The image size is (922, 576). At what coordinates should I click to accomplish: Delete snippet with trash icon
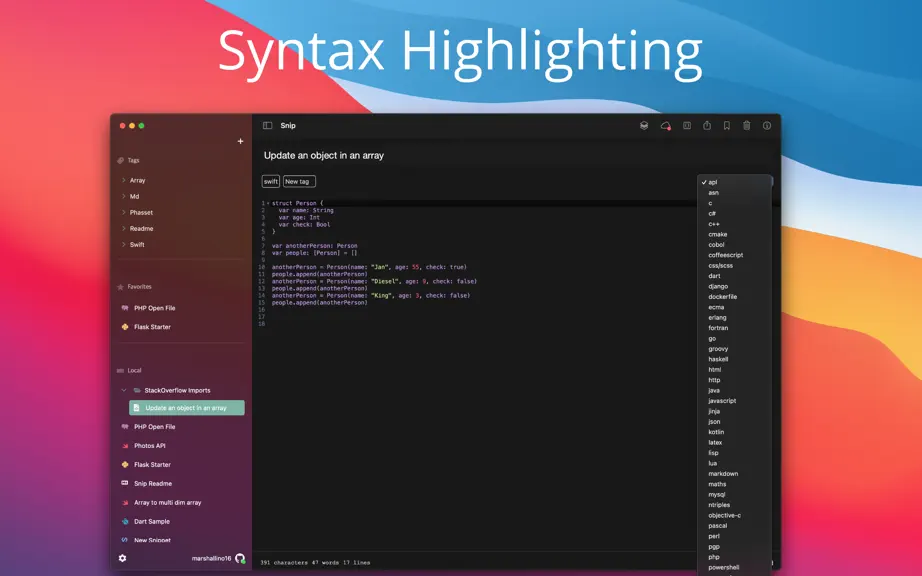(x=747, y=125)
